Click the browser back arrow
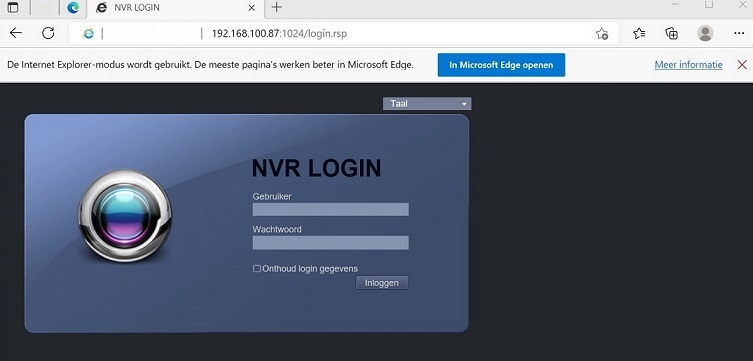The image size is (753, 361). (16, 33)
